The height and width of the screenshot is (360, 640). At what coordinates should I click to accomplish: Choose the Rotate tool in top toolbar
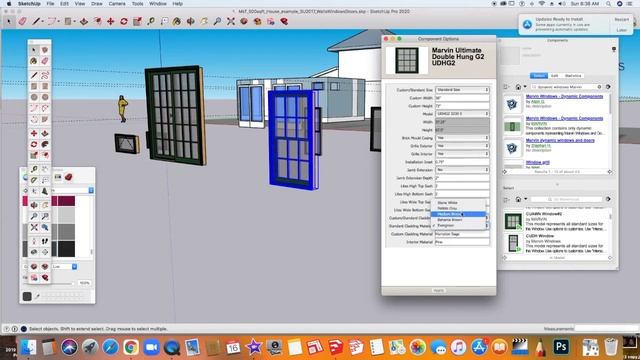point(124,21)
